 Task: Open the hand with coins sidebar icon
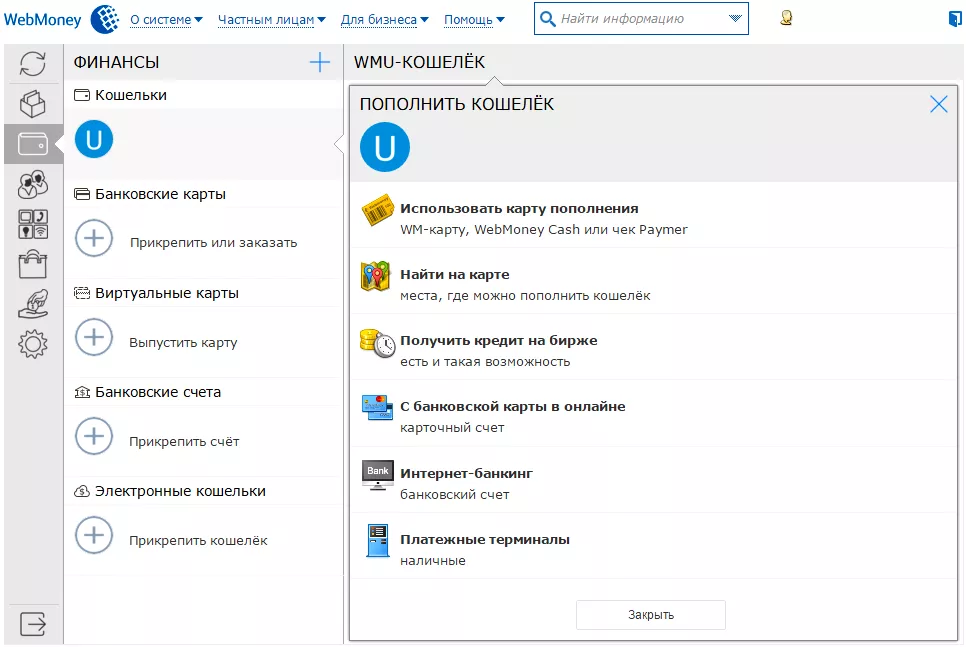tap(33, 304)
